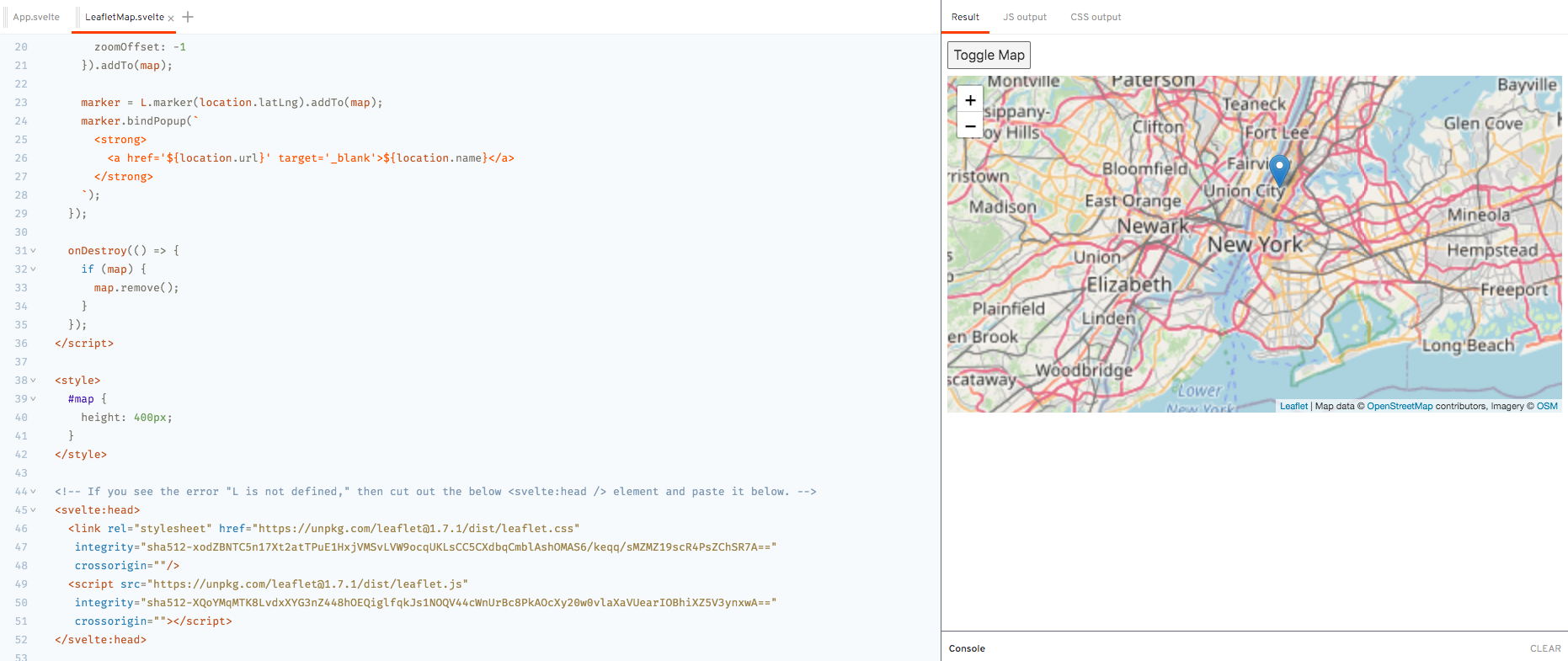
Task: Click the Bloomfield label on the map
Action: coord(1144,168)
